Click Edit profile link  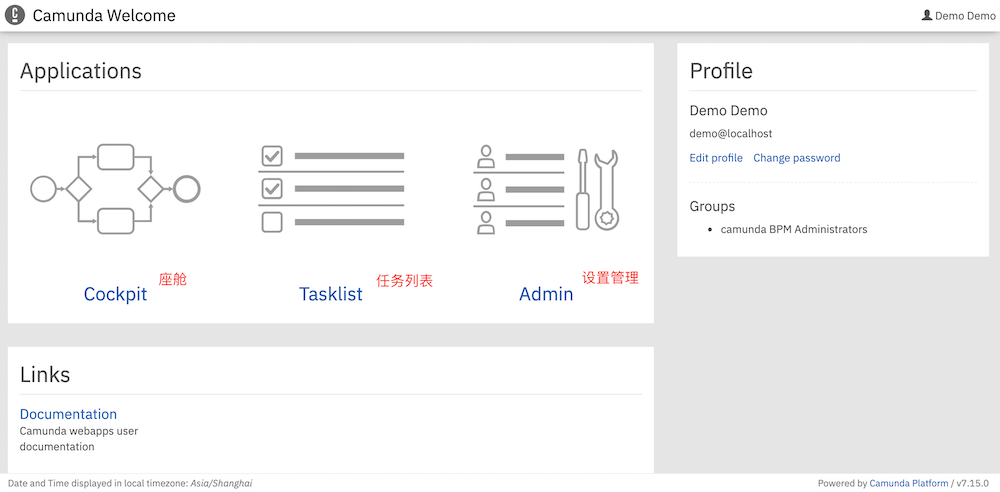click(x=716, y=158)
